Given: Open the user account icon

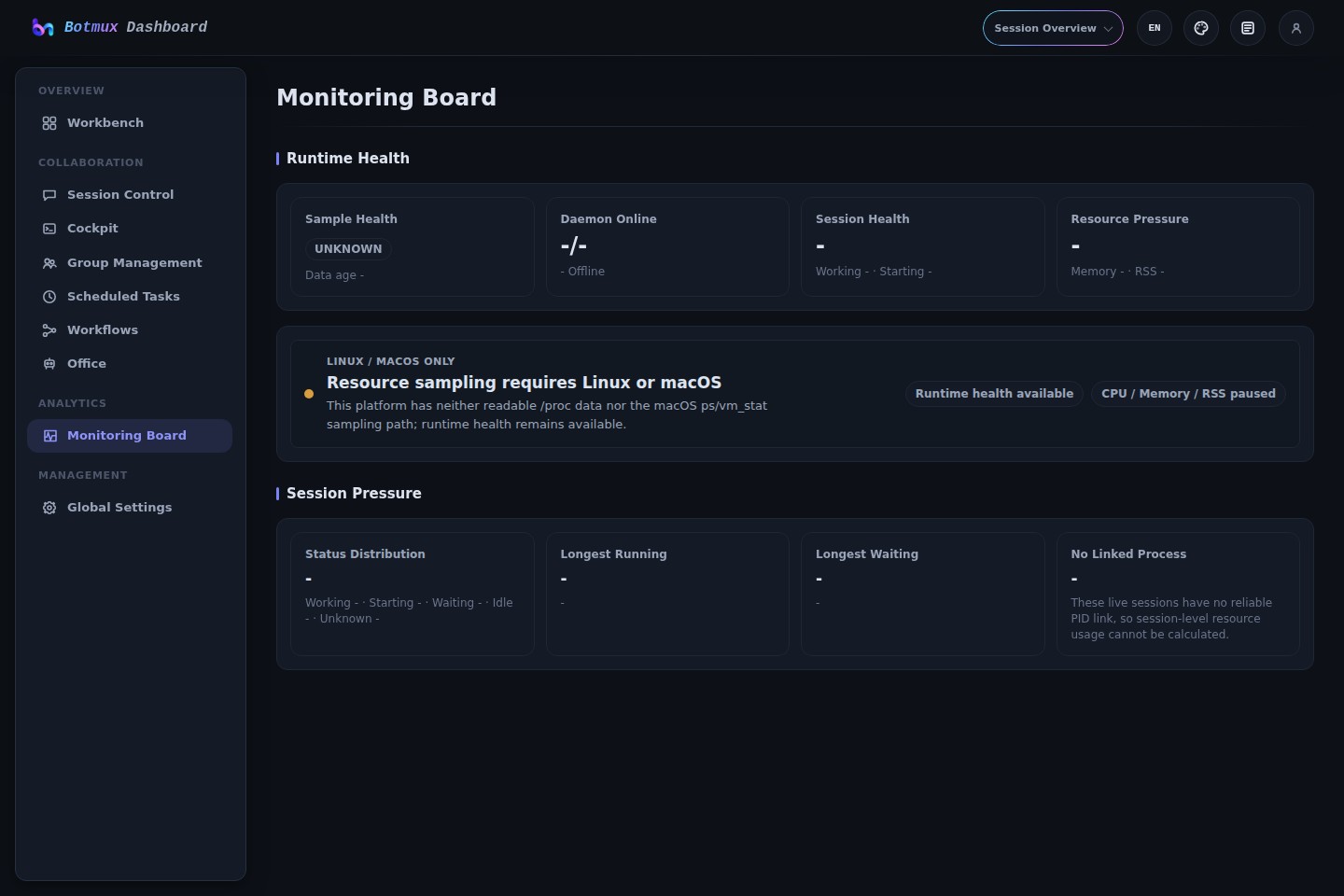Looking at the screenshot, I should [x=1296, y=28].
